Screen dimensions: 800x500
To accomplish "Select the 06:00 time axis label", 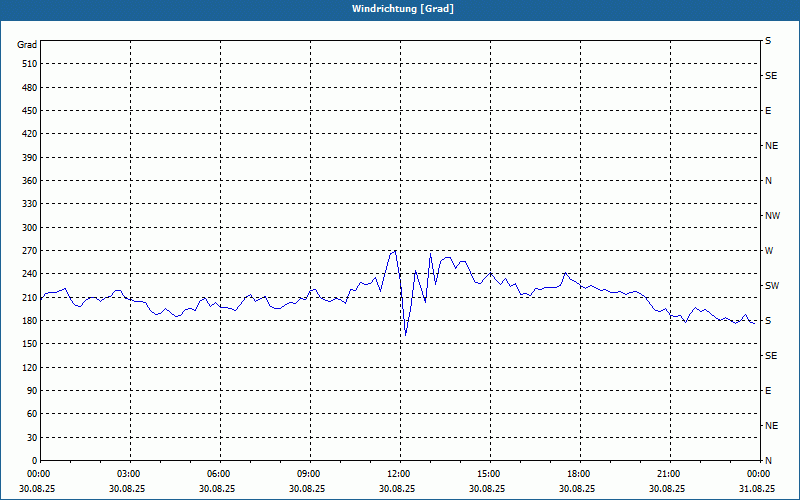I will point(220,474).
